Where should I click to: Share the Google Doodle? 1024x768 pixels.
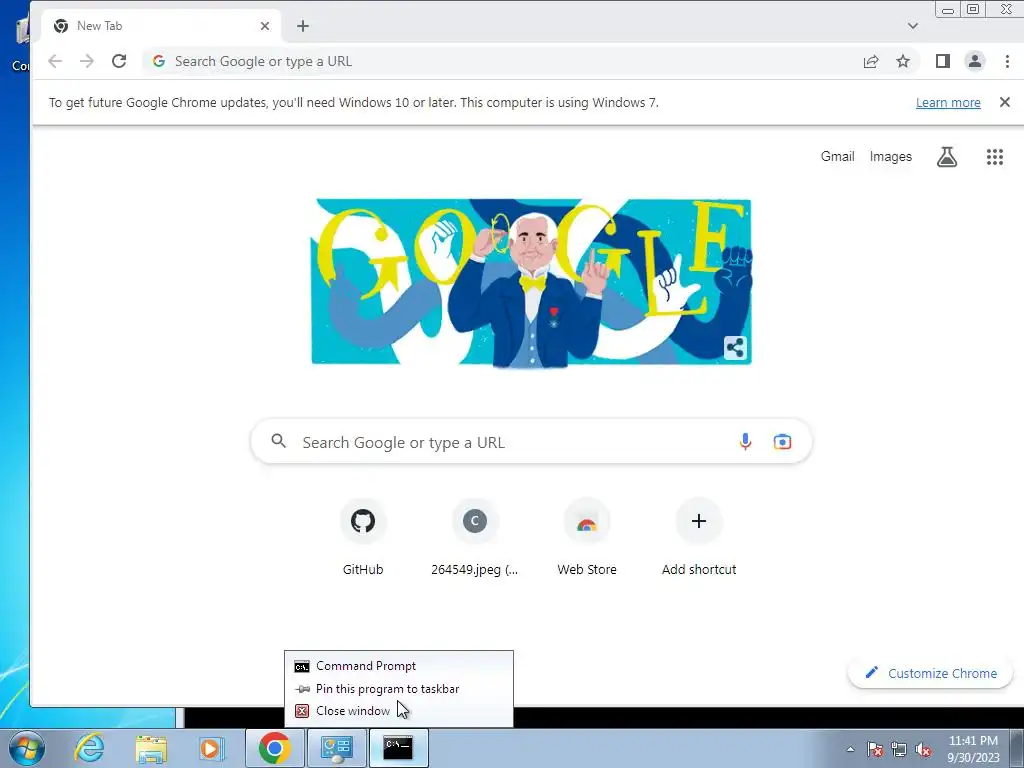(x=735, y=347)
